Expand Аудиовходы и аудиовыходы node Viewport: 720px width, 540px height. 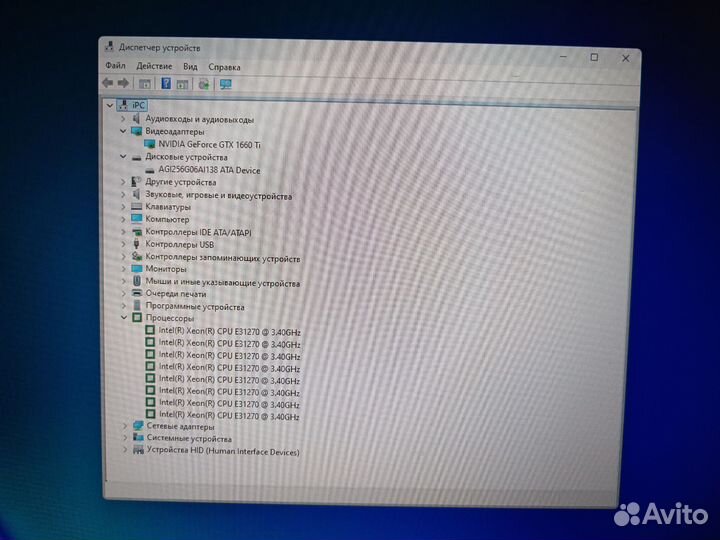click(123, 118)
